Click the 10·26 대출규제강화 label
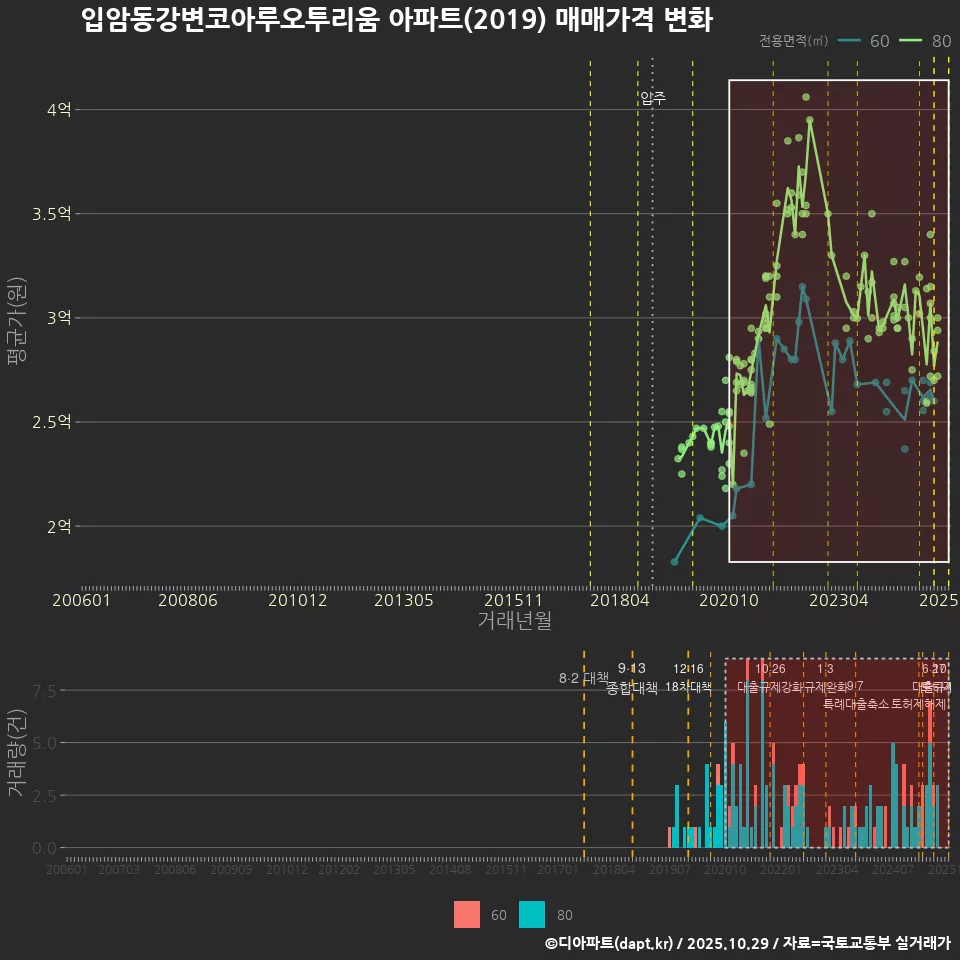Screen dimensions: 960x960 click(x=770, y=678)
